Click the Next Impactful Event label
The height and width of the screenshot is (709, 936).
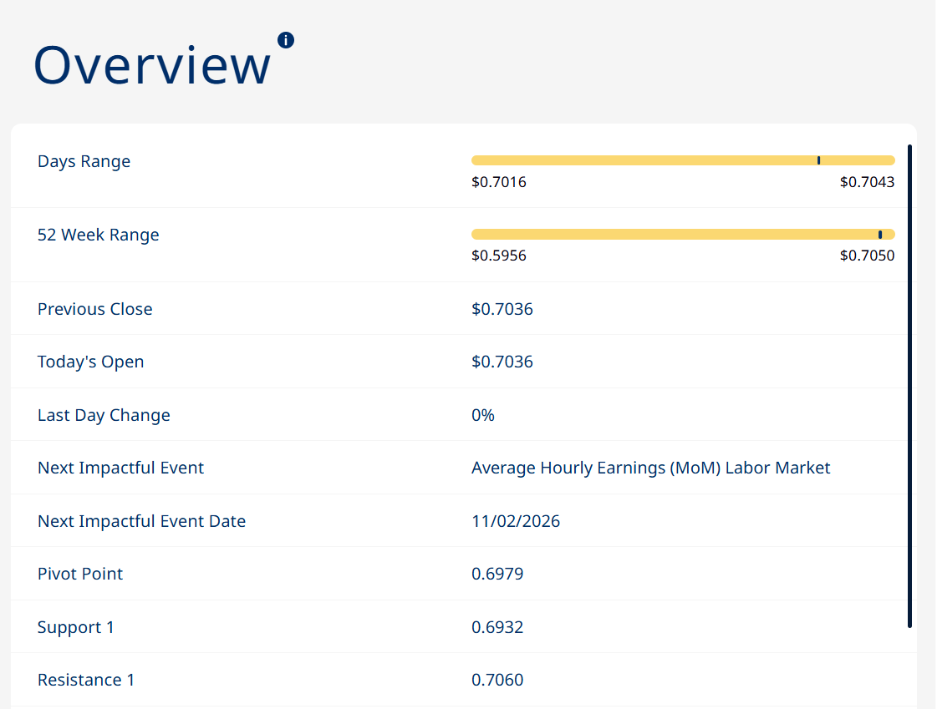tap(121, 468)
